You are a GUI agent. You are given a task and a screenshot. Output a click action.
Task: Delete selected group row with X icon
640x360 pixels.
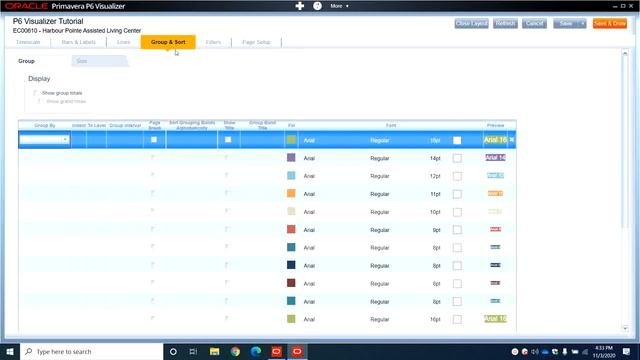click(512, 140)
